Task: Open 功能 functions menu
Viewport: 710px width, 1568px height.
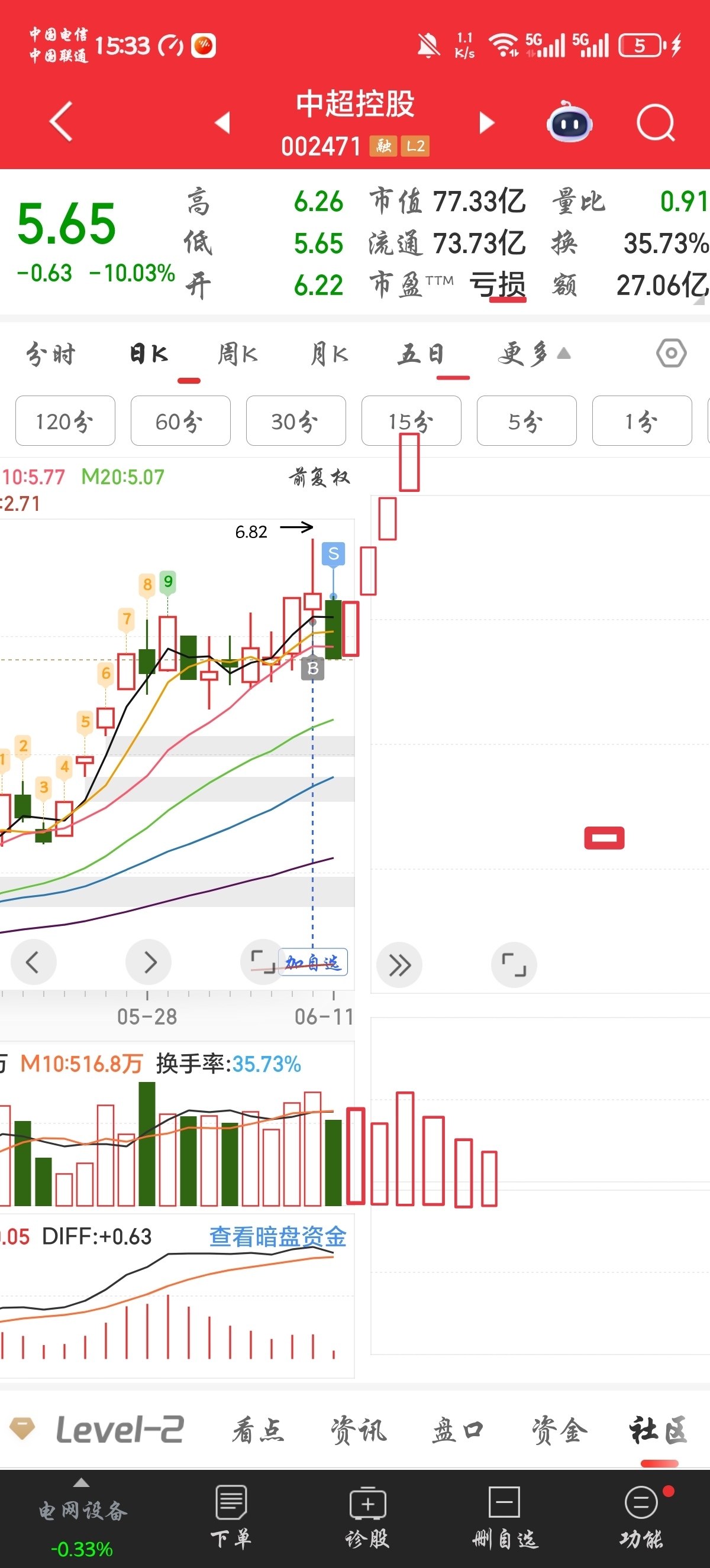Action: point(642,1517)
